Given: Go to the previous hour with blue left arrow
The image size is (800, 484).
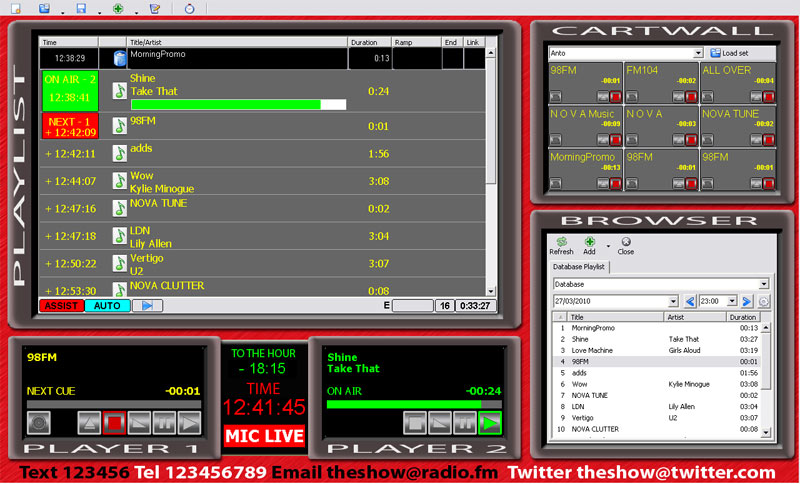Looking at the screenshot, I should tap(689, 301).
